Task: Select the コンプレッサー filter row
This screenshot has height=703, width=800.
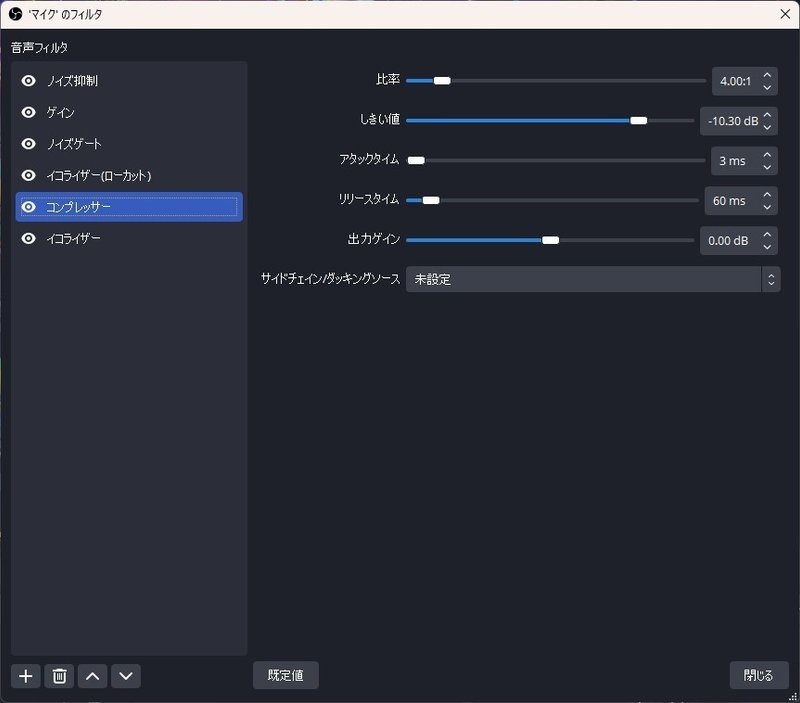Action: click(129, 207)
